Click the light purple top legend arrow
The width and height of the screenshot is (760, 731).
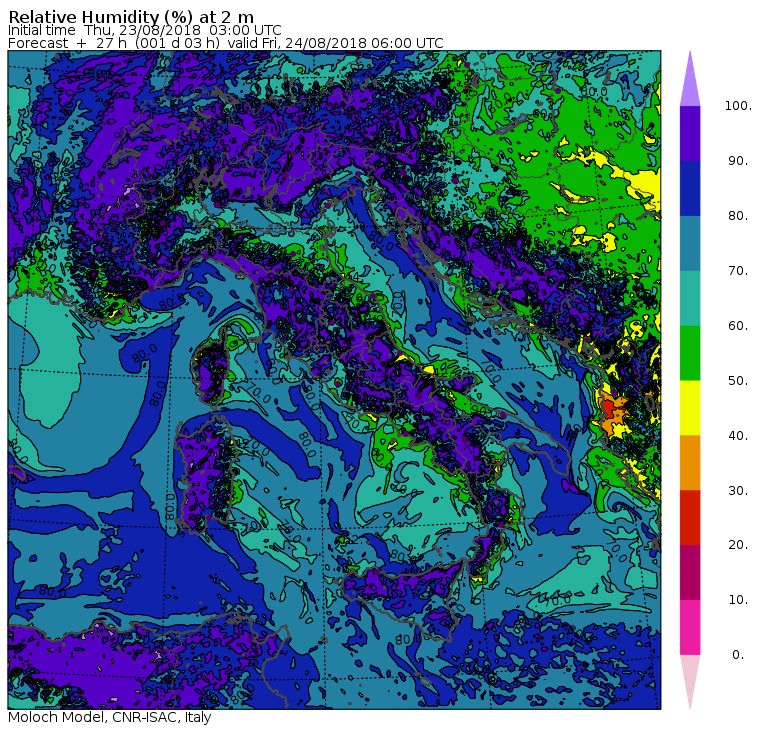[x=690, y=82]
